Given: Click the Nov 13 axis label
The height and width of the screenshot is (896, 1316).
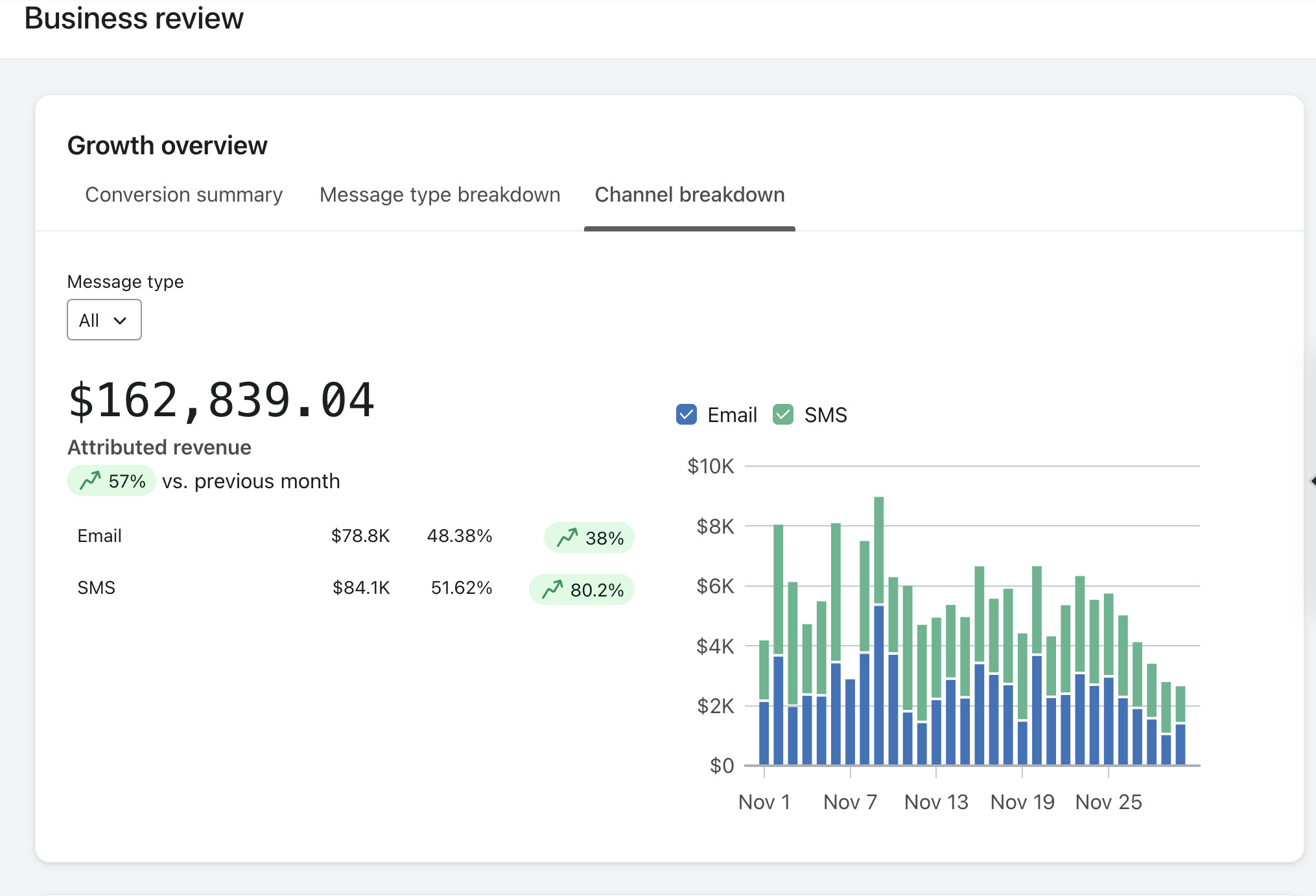Looking at the screenshot, I should pos(936,802).
